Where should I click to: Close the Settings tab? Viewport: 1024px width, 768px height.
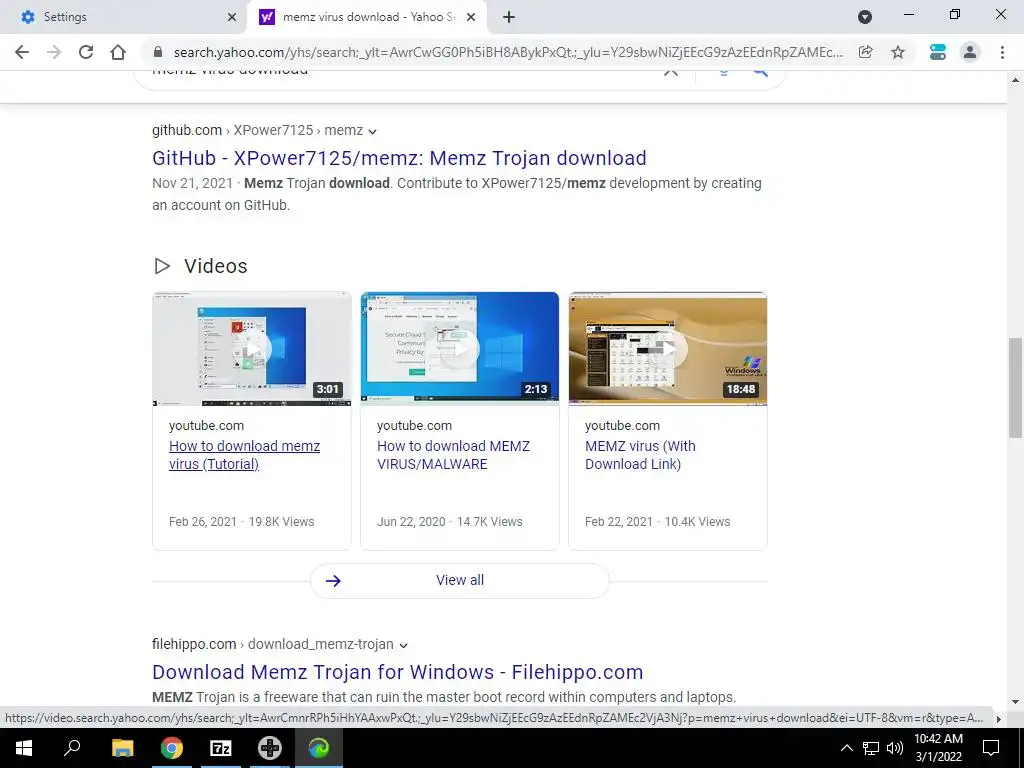pyautogui.click(x=231, y=17)
